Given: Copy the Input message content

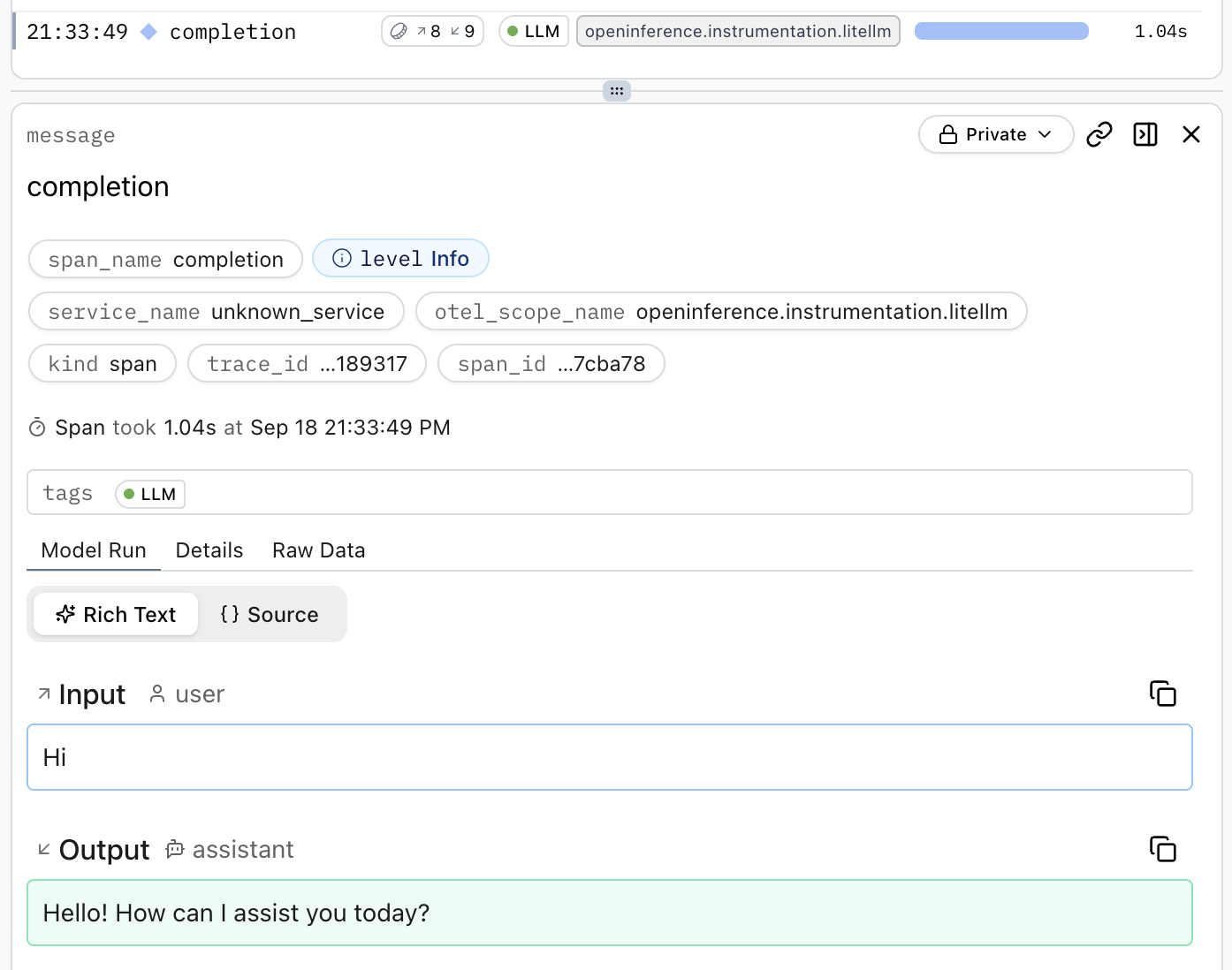Looking at the screenshot, I should (1162, 694).
